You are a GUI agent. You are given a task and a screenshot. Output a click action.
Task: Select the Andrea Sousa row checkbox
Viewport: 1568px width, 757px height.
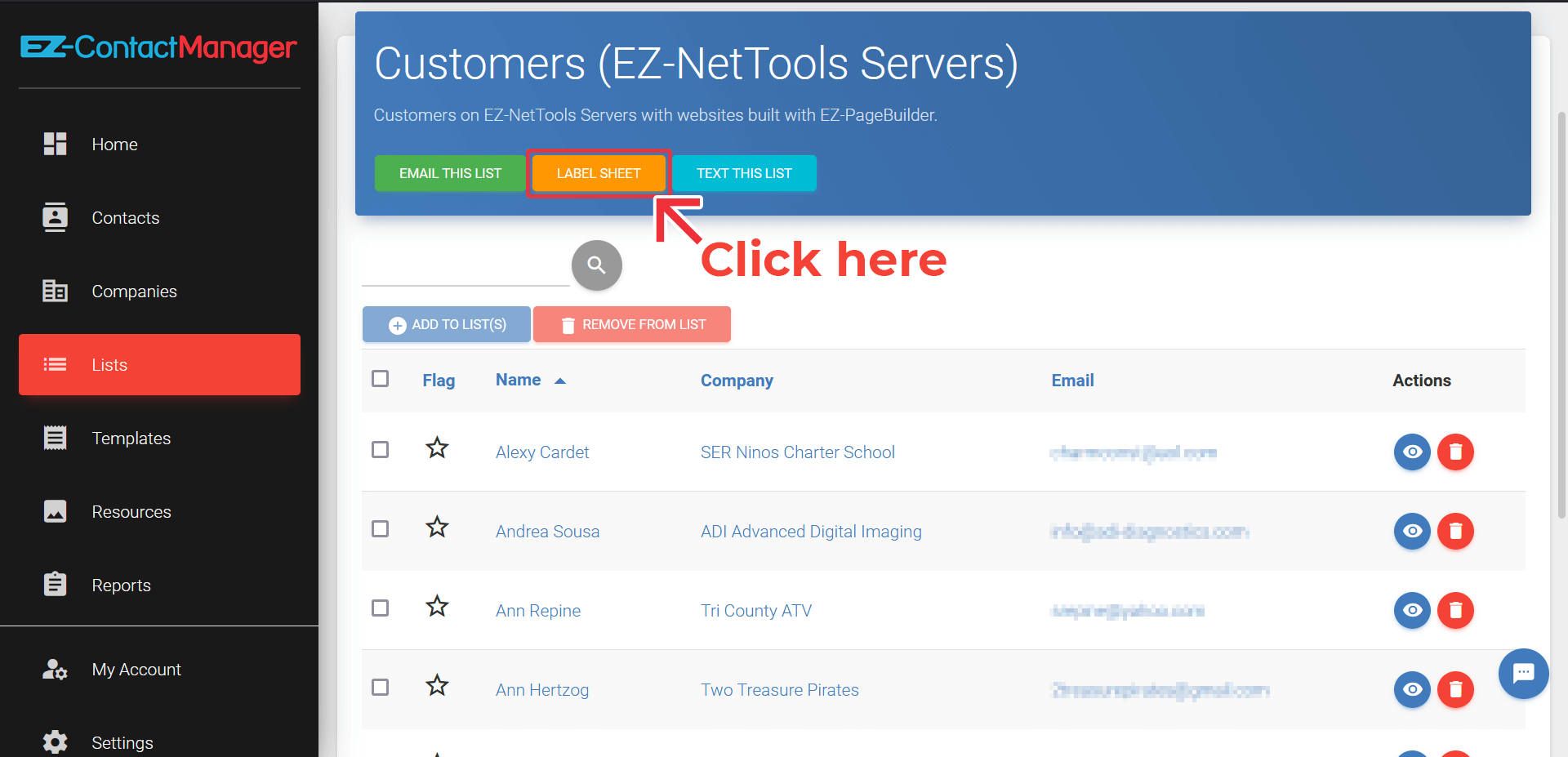(x=380, y=529)
